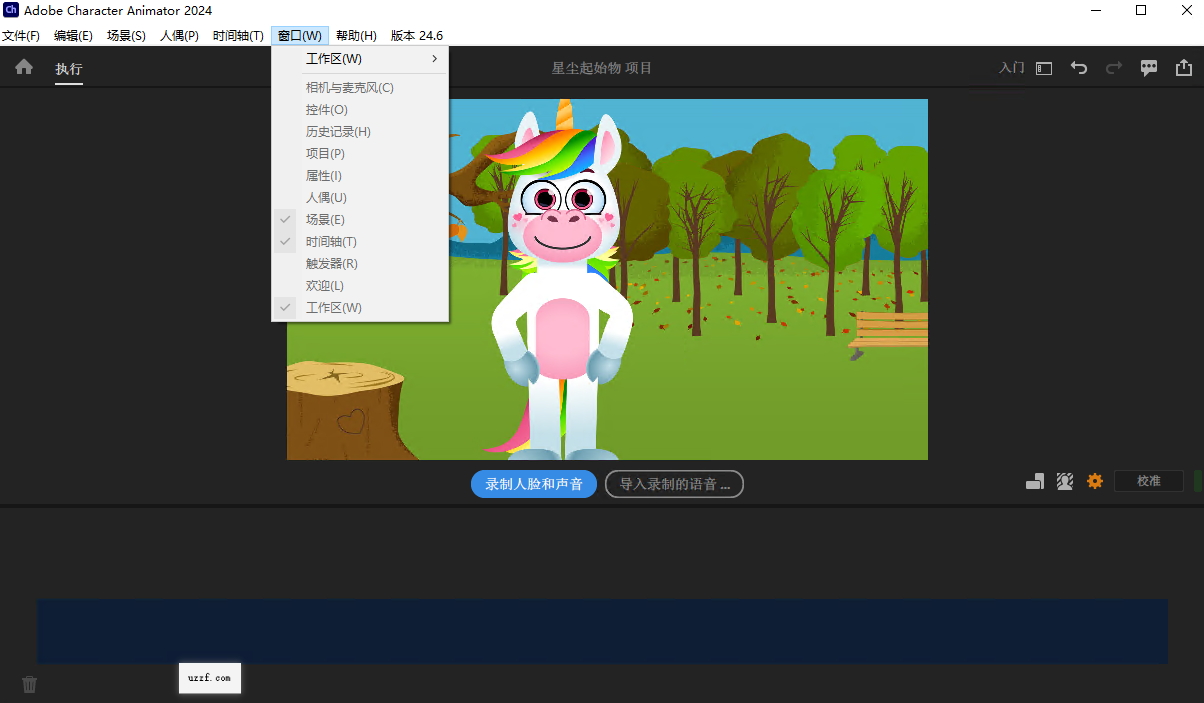This screenshot has height=703, width=1204.
Task: Click the stage layout icon near the gear
Action: (x=1034, y=481)
